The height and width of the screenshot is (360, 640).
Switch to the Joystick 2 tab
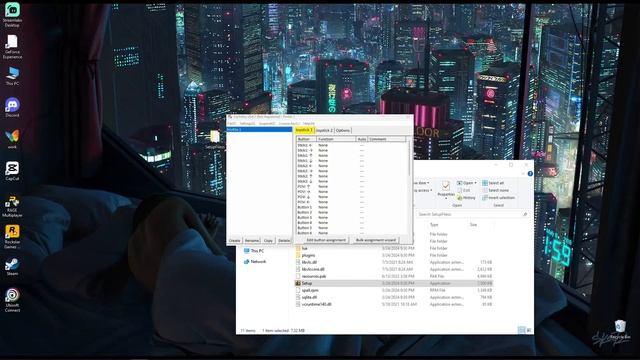click(324, 130)
